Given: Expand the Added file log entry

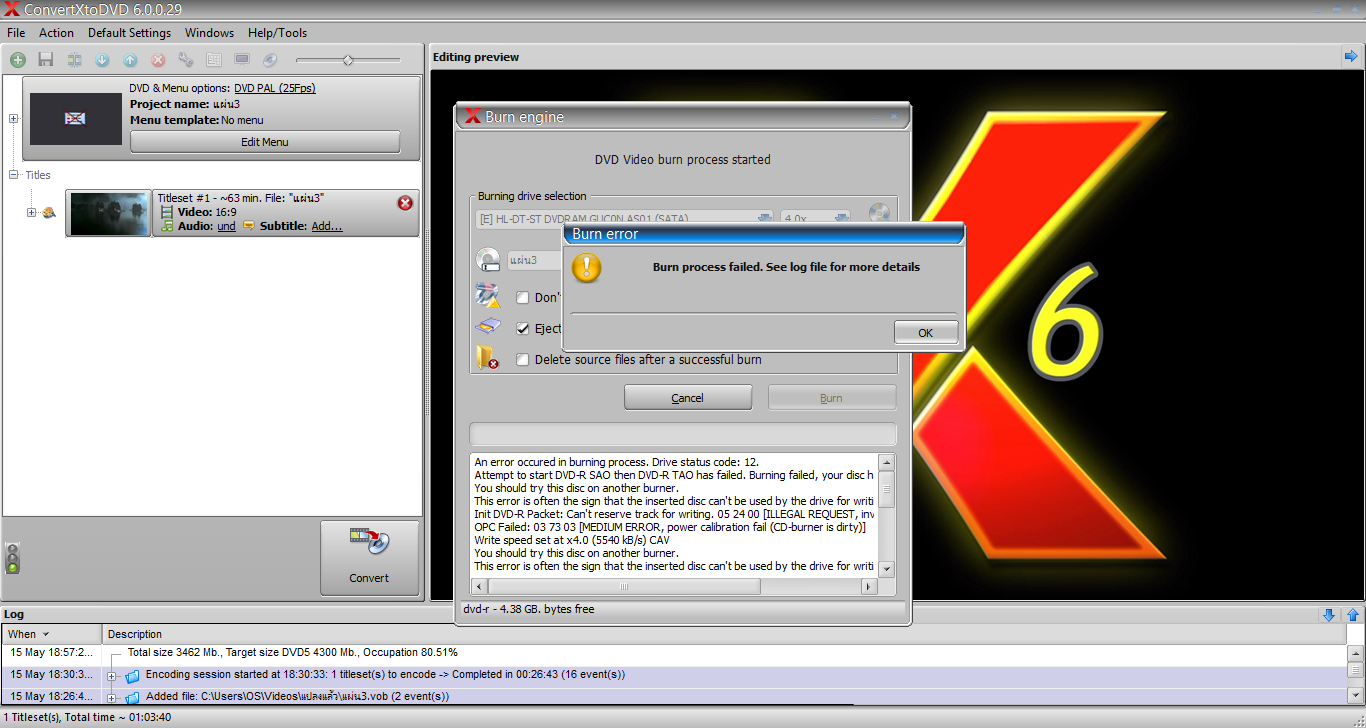Looking at the screenshot, I should [x=112, y=697].
